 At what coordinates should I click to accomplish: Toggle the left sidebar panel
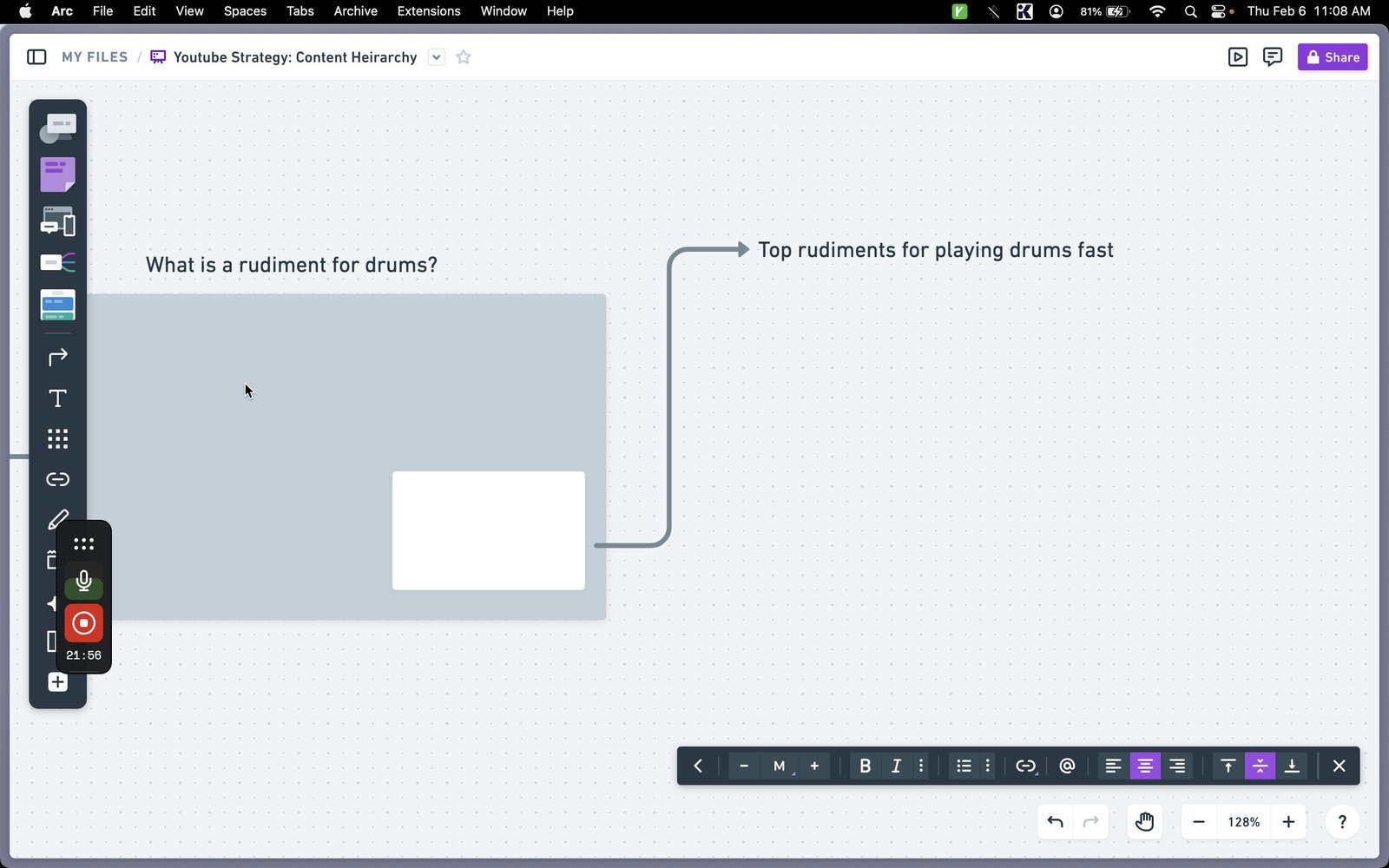[36, 57]
